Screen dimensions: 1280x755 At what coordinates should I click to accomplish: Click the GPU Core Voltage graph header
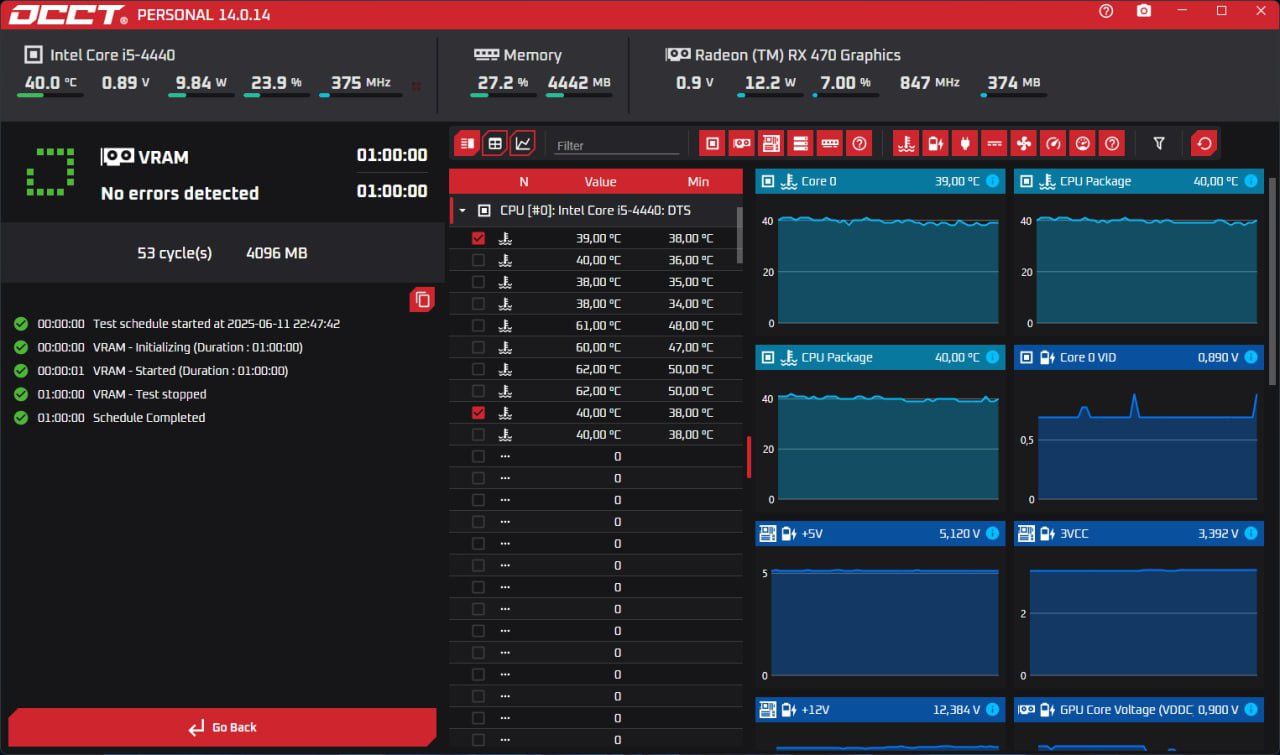pyautogui.click(x=1138, y=709)
